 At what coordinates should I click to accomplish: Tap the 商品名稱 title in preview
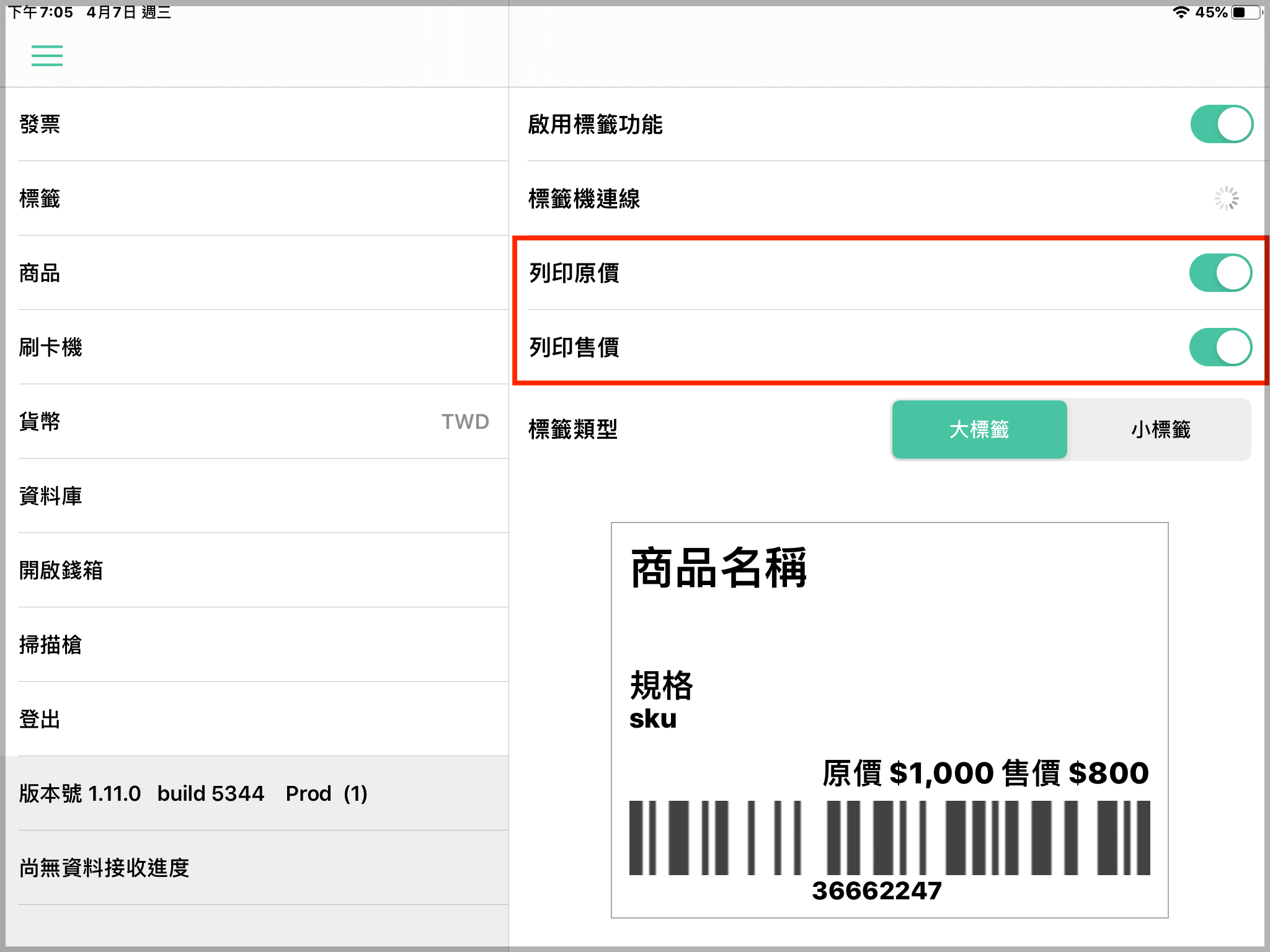[x=719, y=567]
